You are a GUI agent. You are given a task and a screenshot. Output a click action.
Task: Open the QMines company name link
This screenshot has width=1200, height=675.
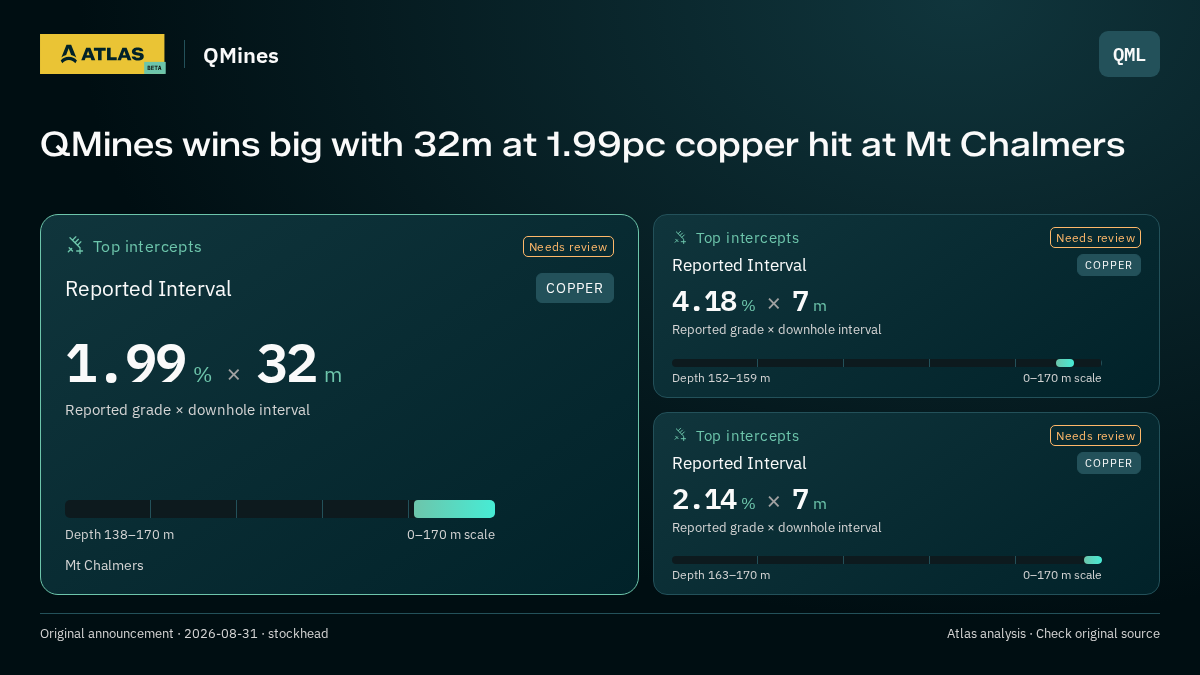[x=241, y=56]
